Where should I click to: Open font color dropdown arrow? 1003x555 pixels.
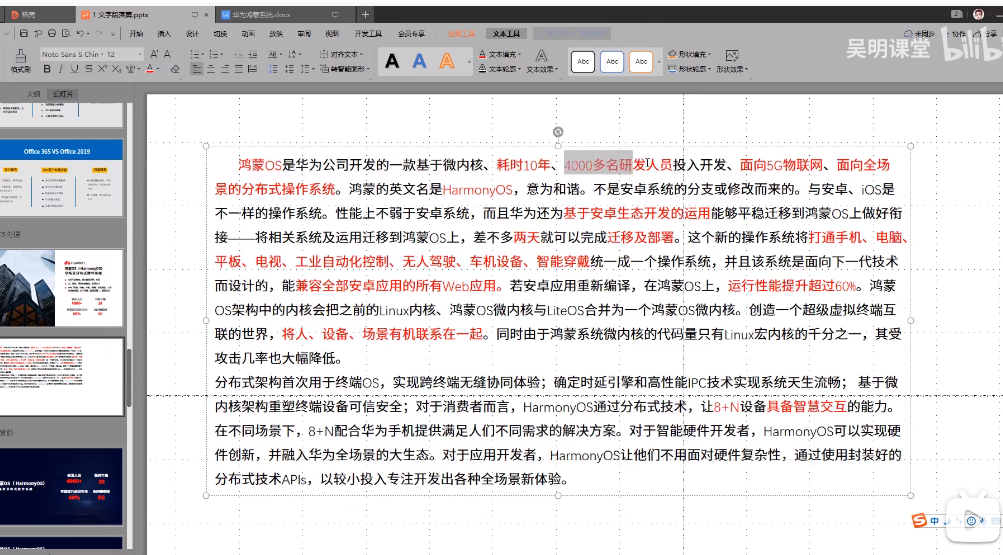(x=158, y=69)
